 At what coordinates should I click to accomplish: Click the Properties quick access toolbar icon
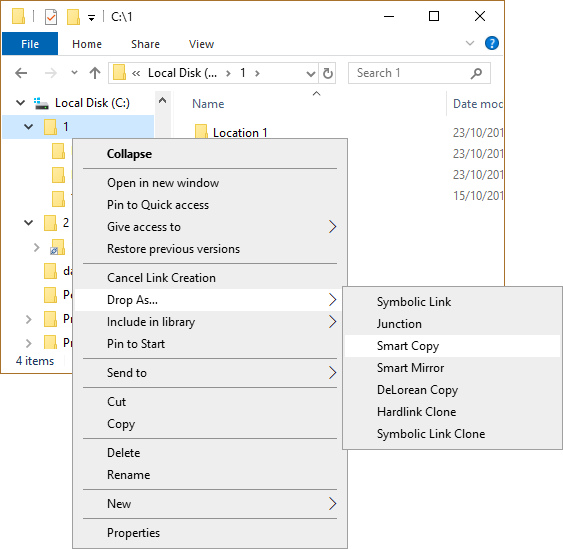pos(51,17)
